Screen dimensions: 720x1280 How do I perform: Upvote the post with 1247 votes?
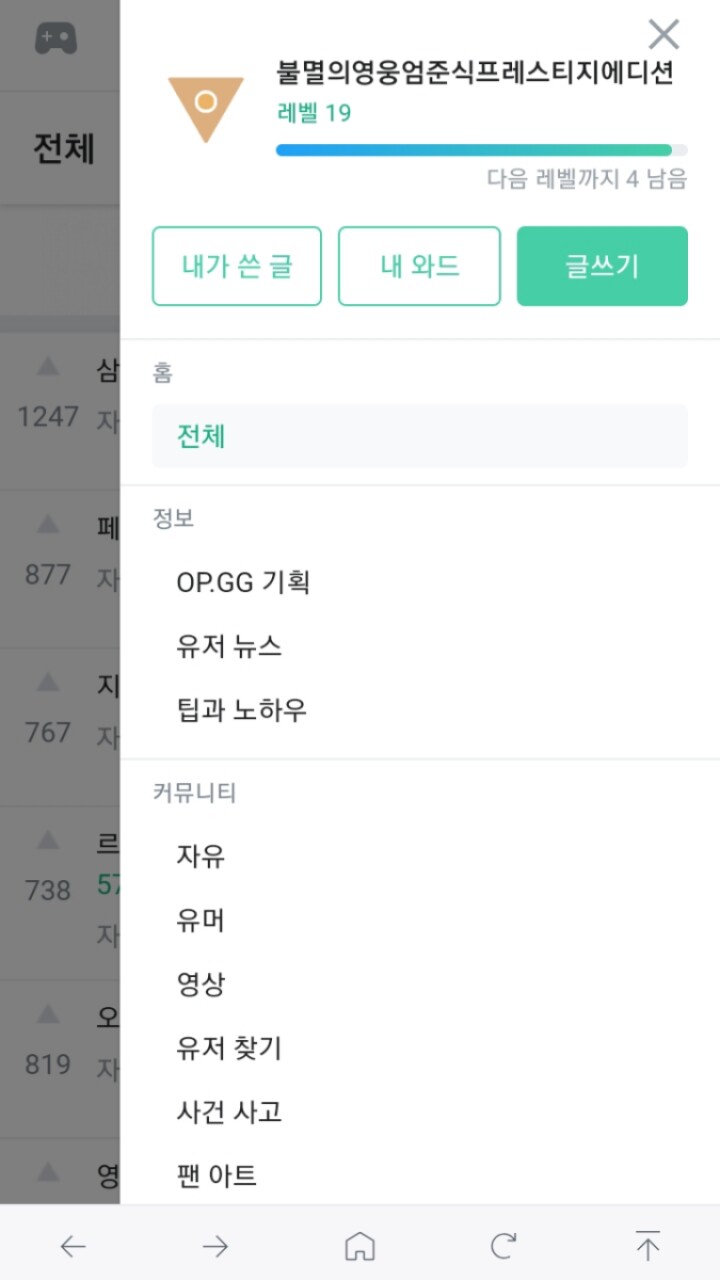click(48, 367)
